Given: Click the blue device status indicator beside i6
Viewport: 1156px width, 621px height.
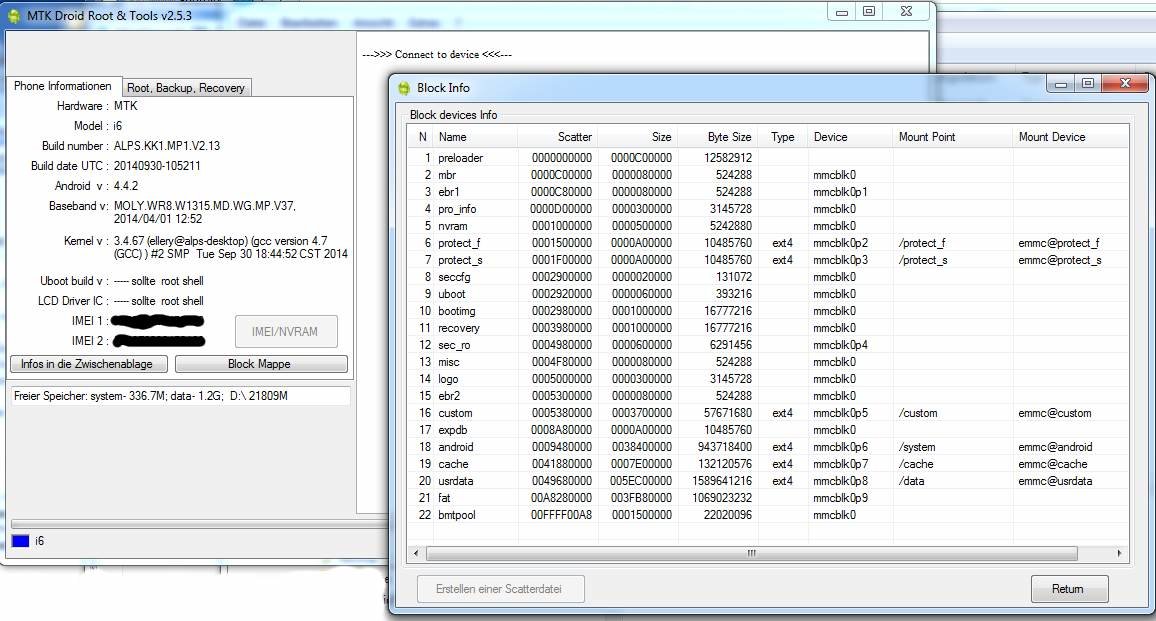Looking at the screenshot, I should (21, 541).
